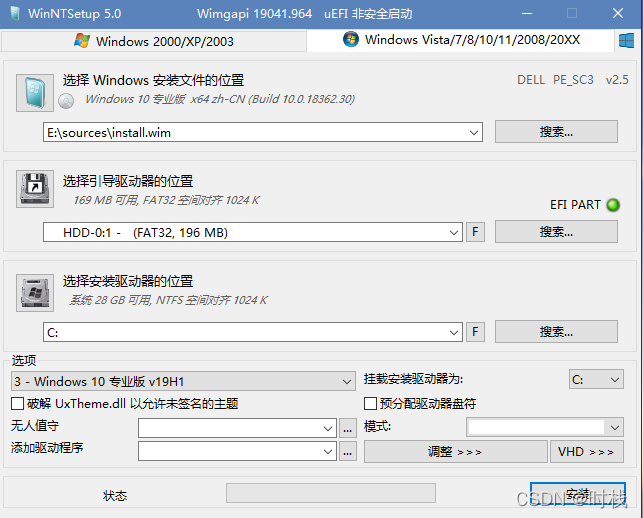Expand the E:\sources\install.wim path dropdown
This screenshot has width=643, height=518.
click(474, 132)
